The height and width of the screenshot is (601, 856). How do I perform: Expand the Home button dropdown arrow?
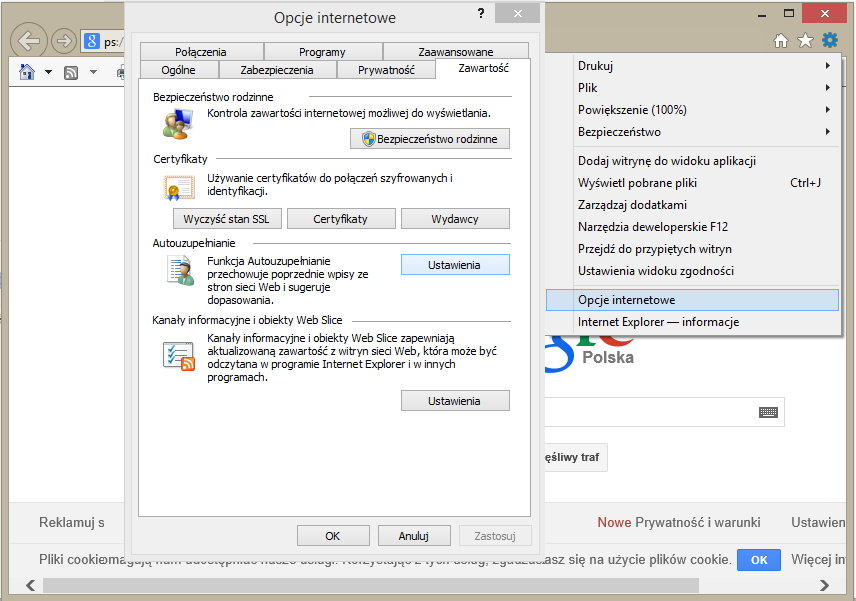(48, 72)
